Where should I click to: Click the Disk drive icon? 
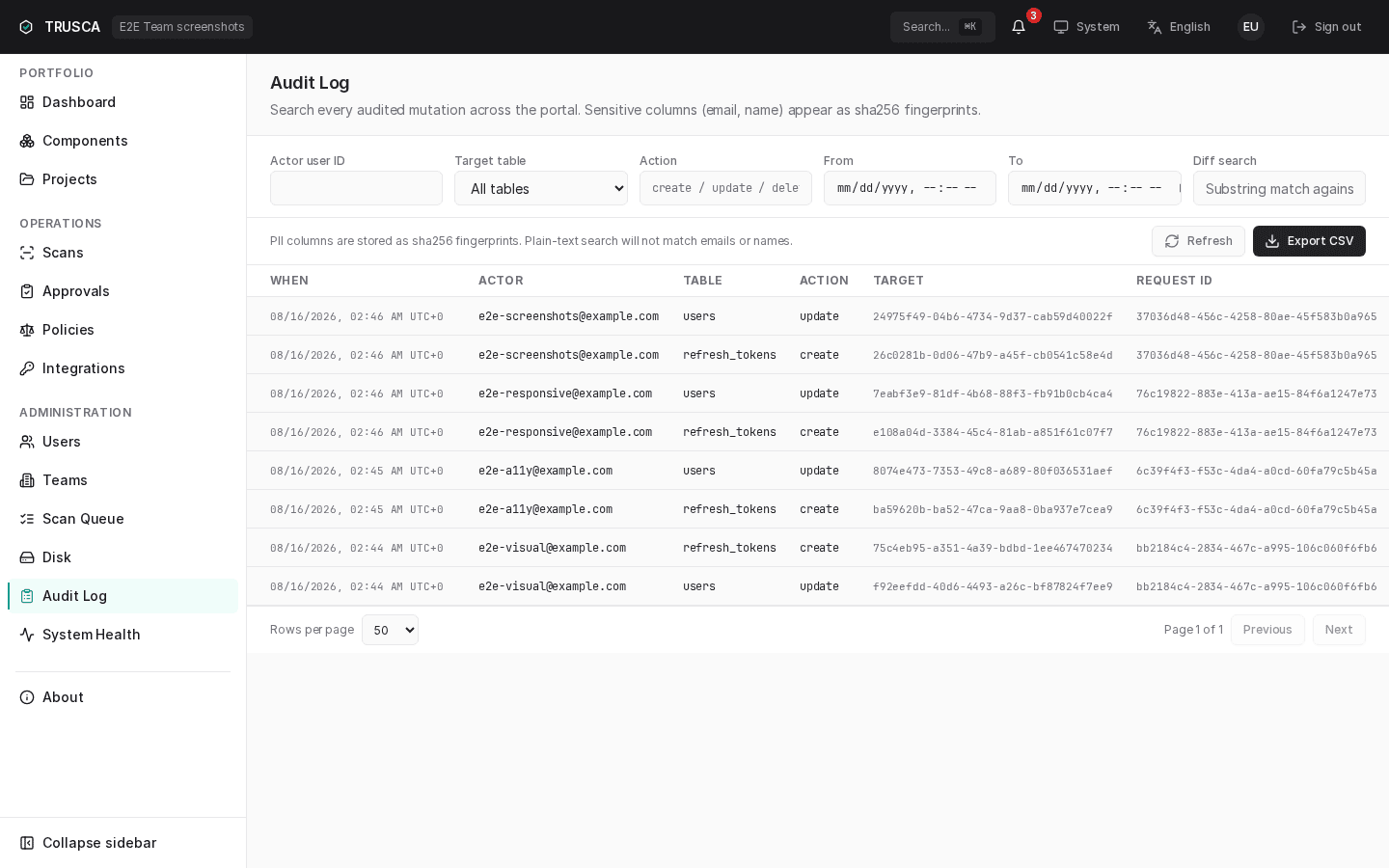coord(27,557)
